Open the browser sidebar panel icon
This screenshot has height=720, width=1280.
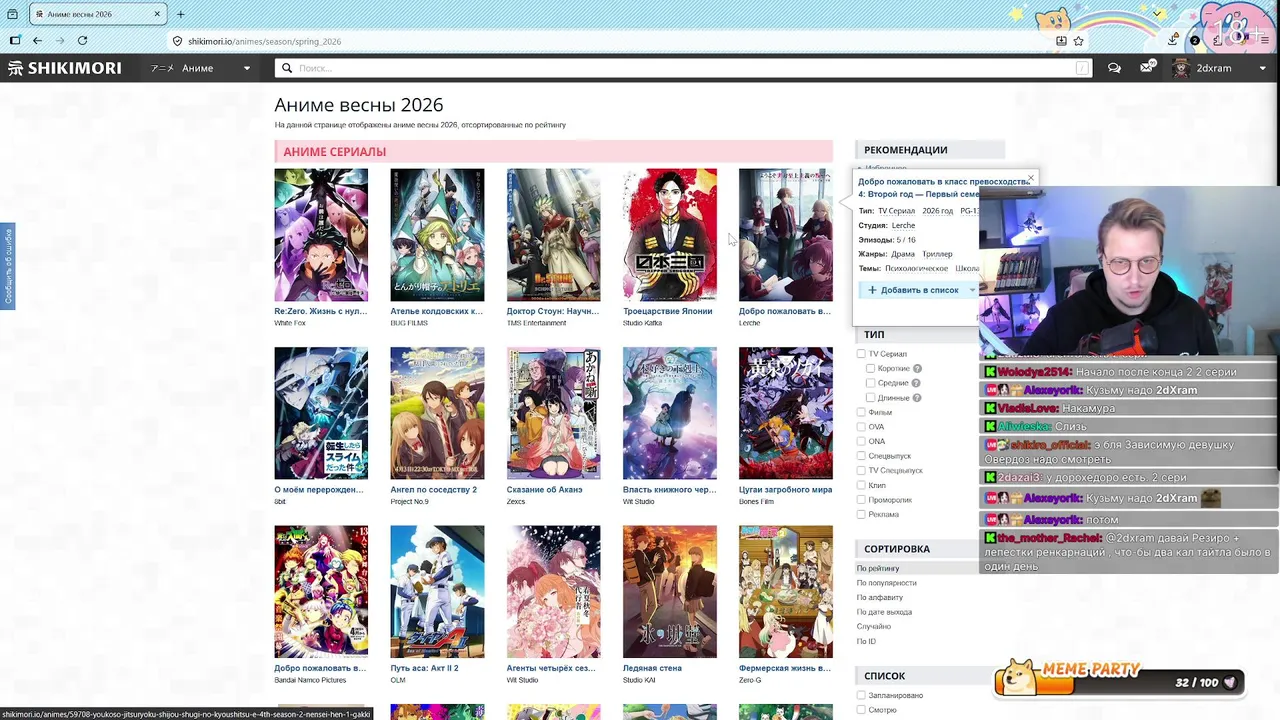[x=14, y=41]
